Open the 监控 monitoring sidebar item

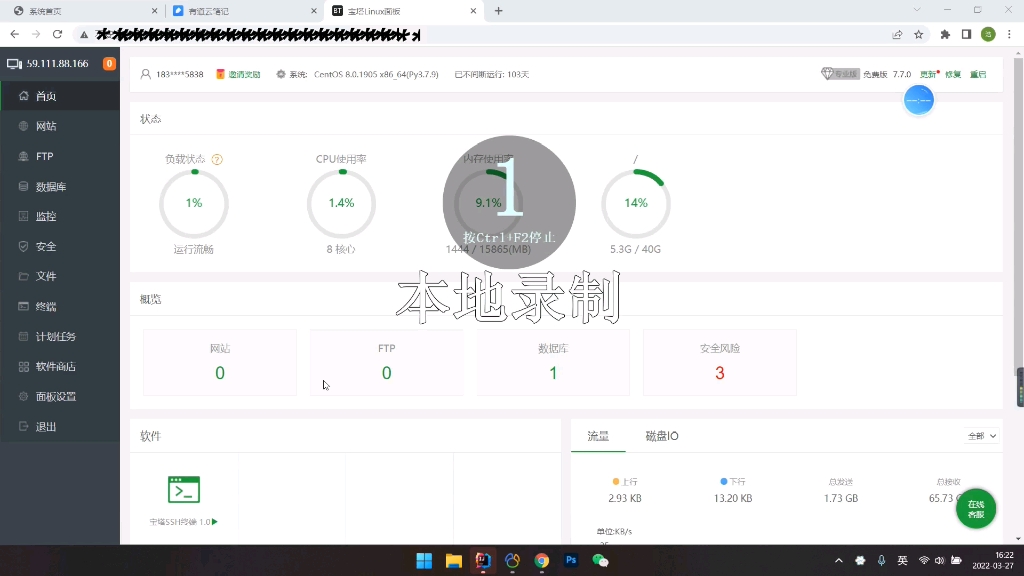60,216
